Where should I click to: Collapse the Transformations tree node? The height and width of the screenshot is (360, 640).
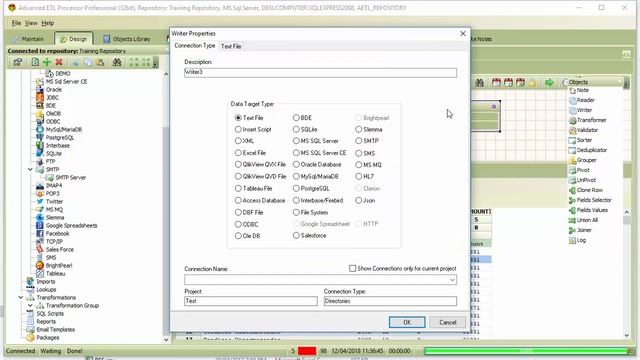point(21,298)
